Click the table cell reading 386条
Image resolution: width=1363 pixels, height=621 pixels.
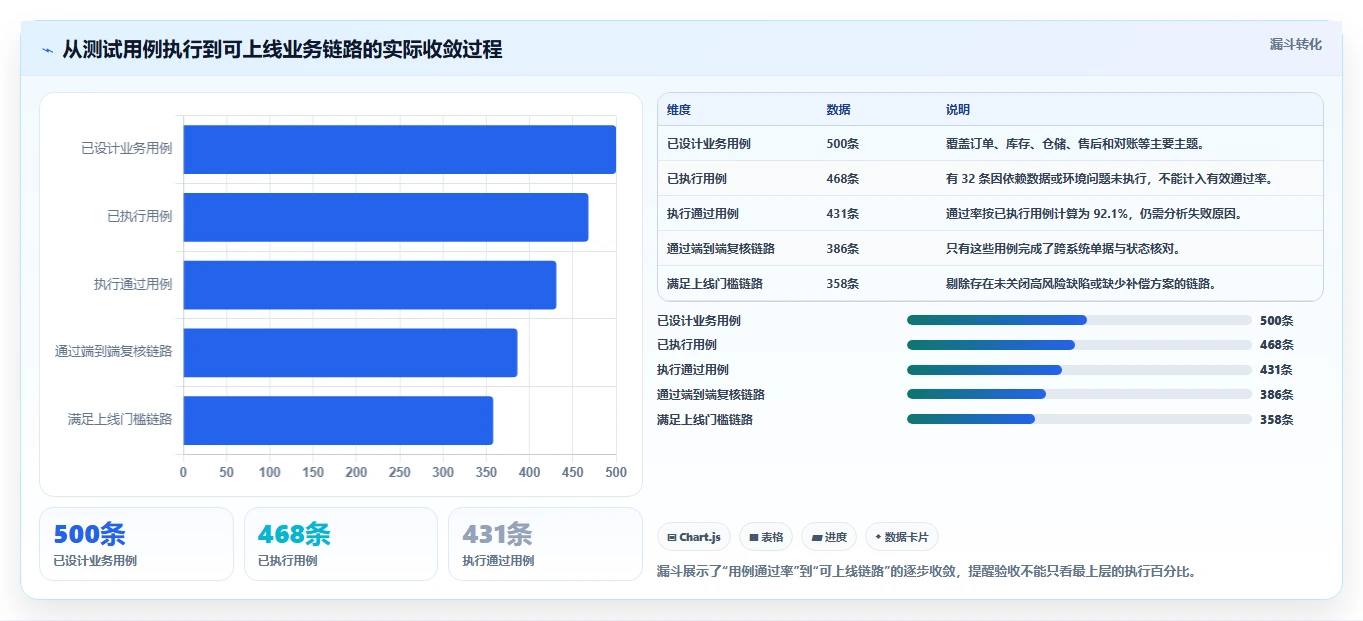(x=843, y=249)
